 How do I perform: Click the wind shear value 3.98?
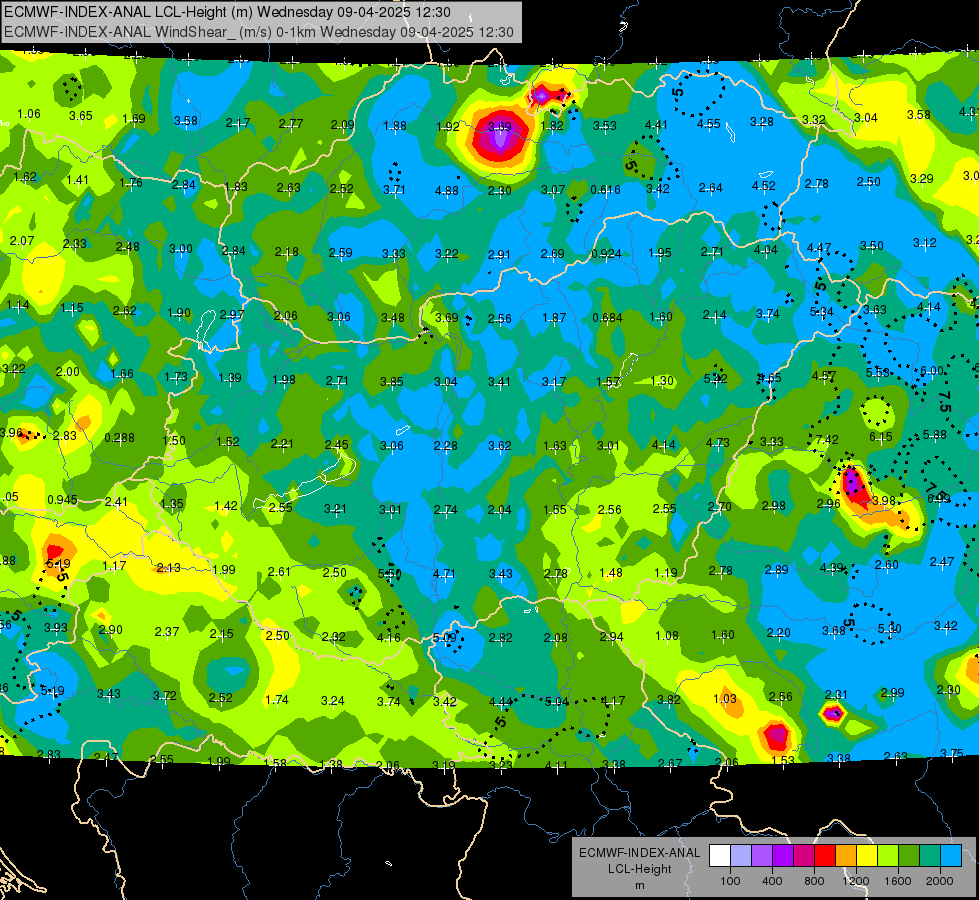coord(884,501)
